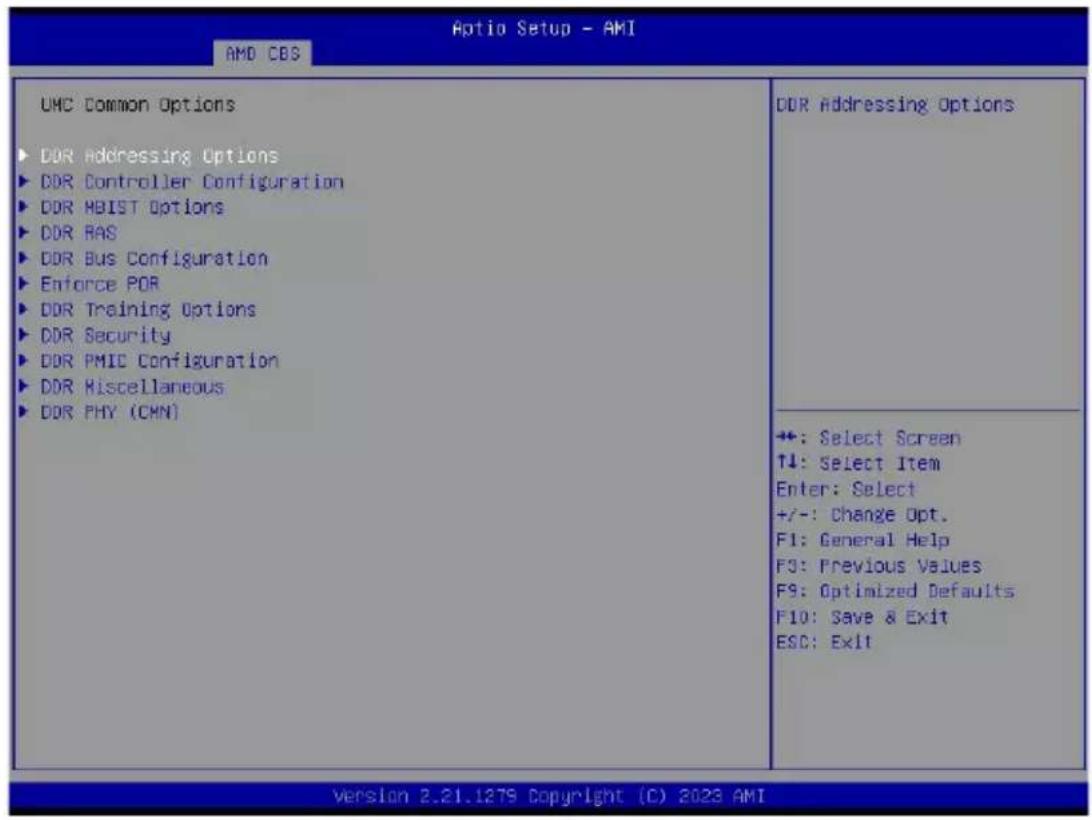
Task: Click the Select Screen key hint
Action: coord(868,438)
